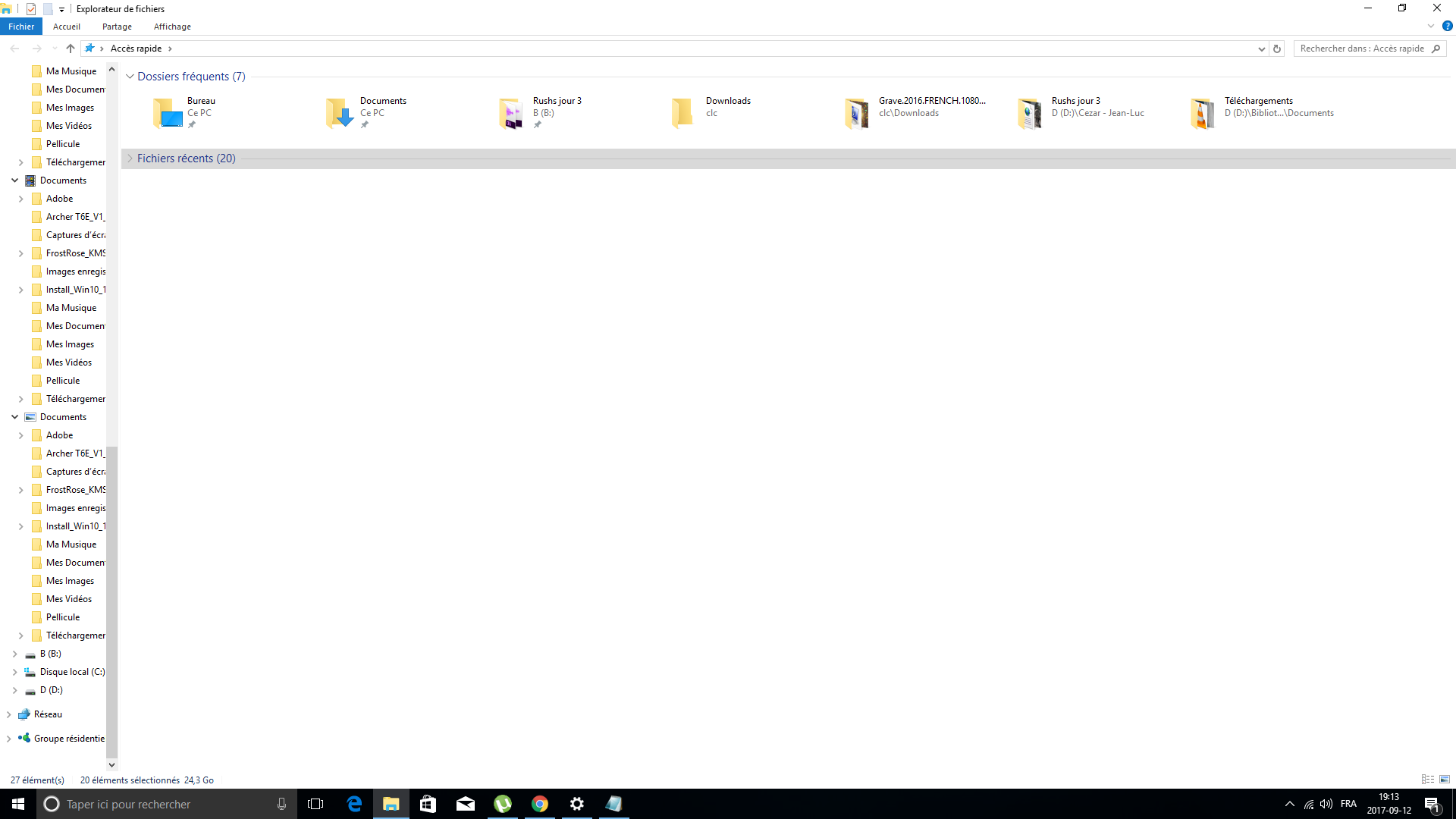Click the properties quick access toolbar icon
The width and height of the screenshot is (1456, 819).
(x=31, y=9)
